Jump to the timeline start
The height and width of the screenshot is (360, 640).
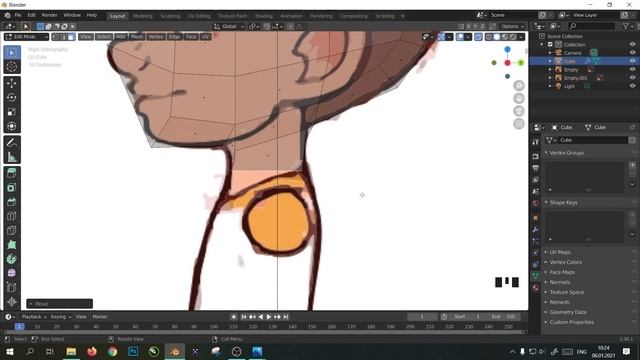244,317
